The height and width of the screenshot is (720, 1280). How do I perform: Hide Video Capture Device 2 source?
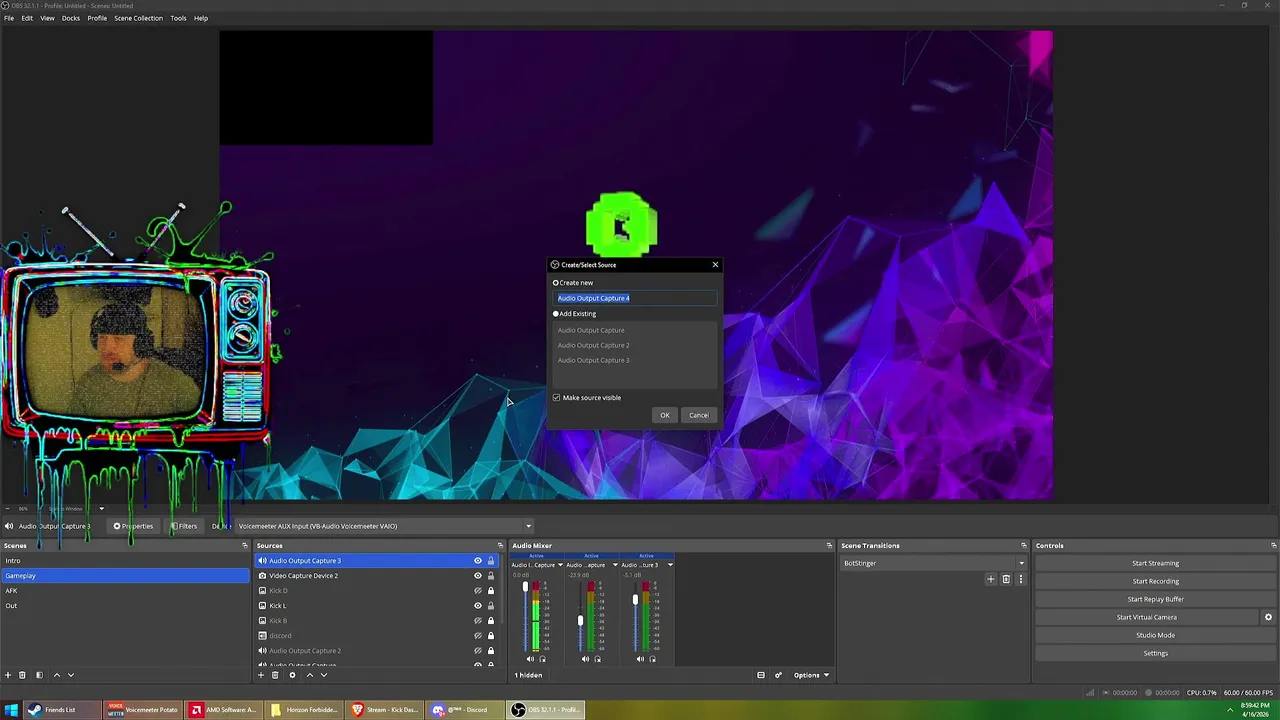(x=477, y=576)
